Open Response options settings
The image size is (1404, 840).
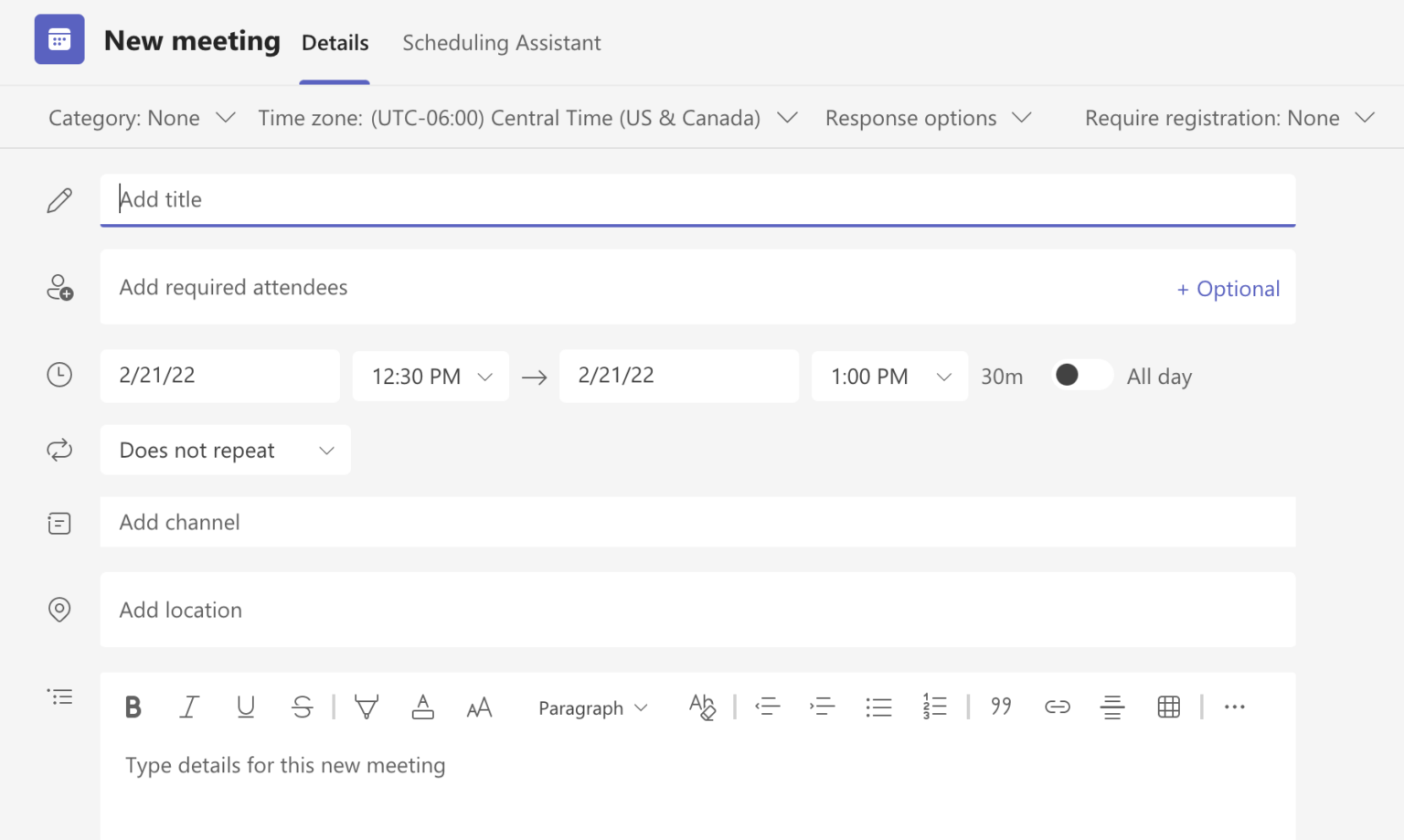click(x=927, y=117)
